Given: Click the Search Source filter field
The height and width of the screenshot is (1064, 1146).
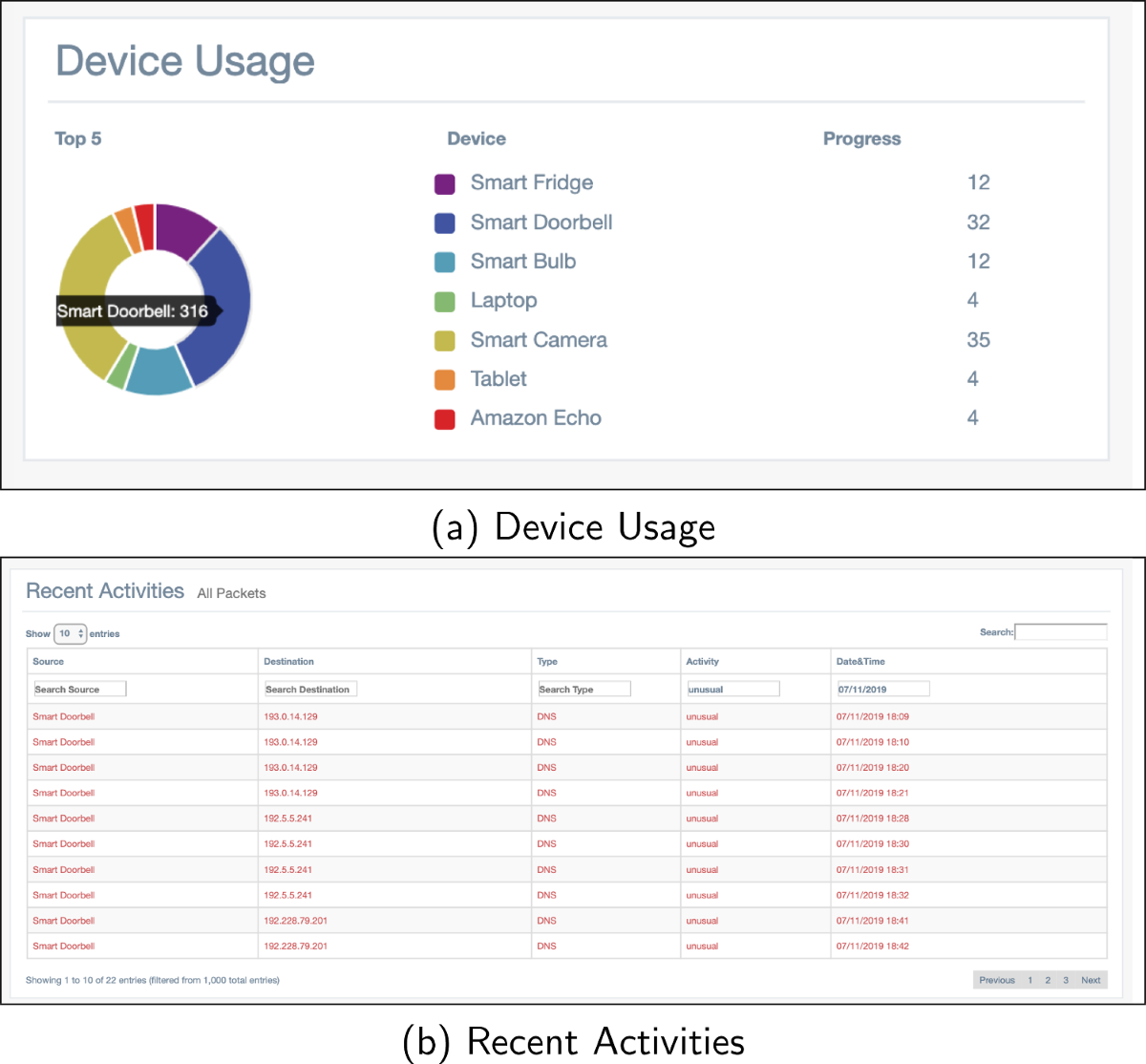Looking at the screenshot, I should click(79, 689).
